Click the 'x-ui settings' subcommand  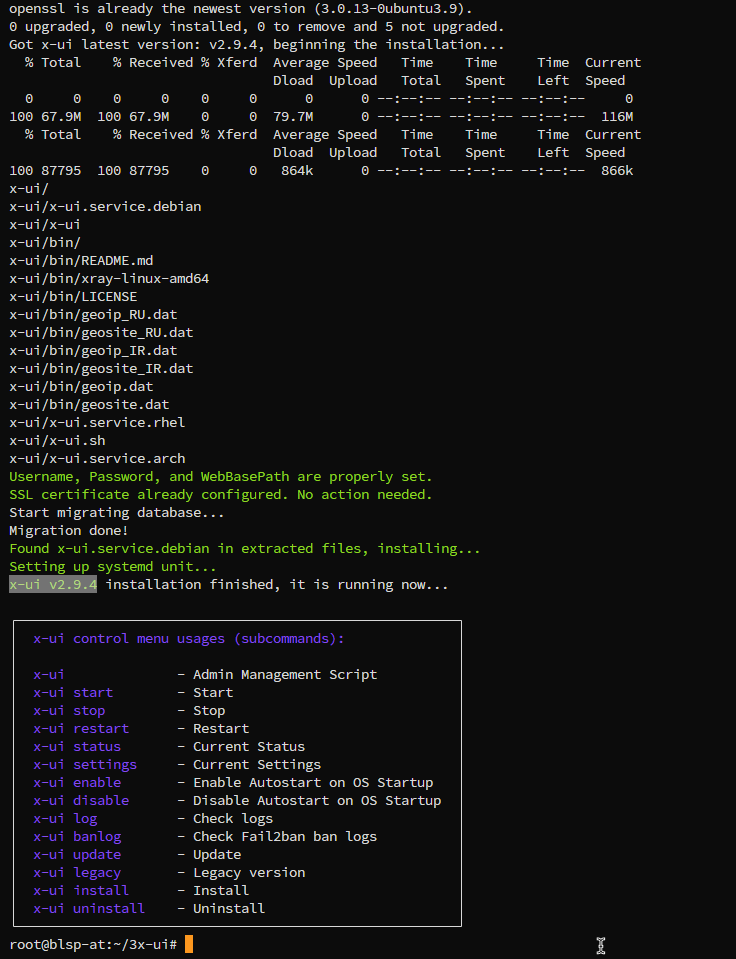point(85,765)
